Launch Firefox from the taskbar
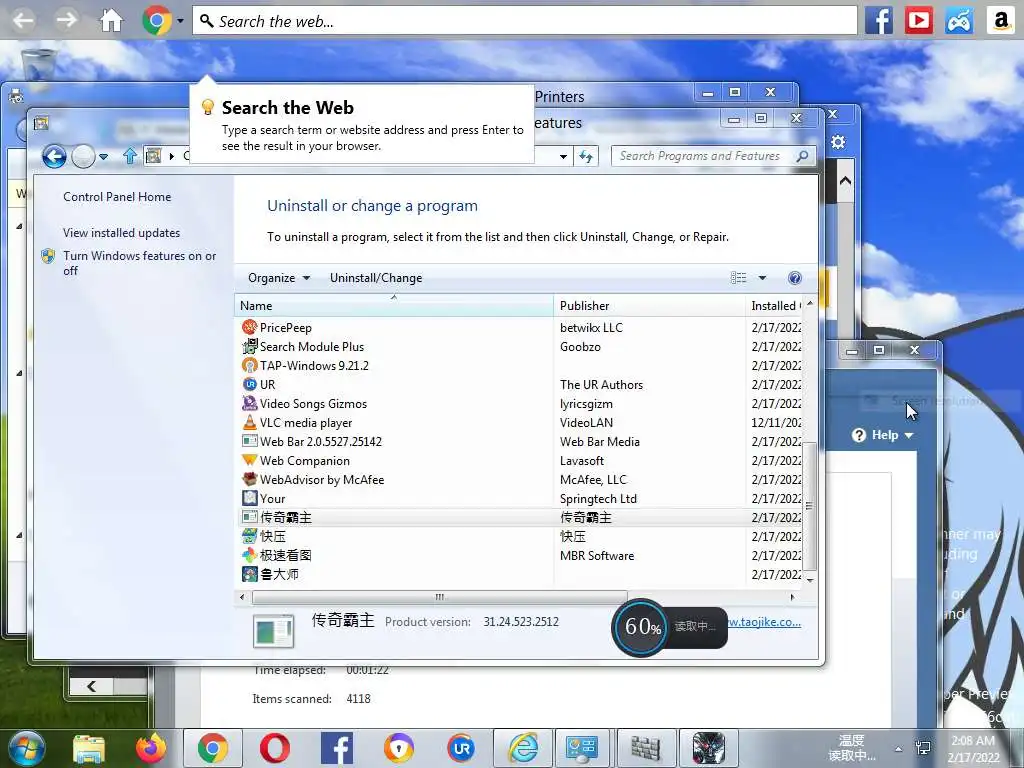The image size is (1024, 768). coord(150,748)
